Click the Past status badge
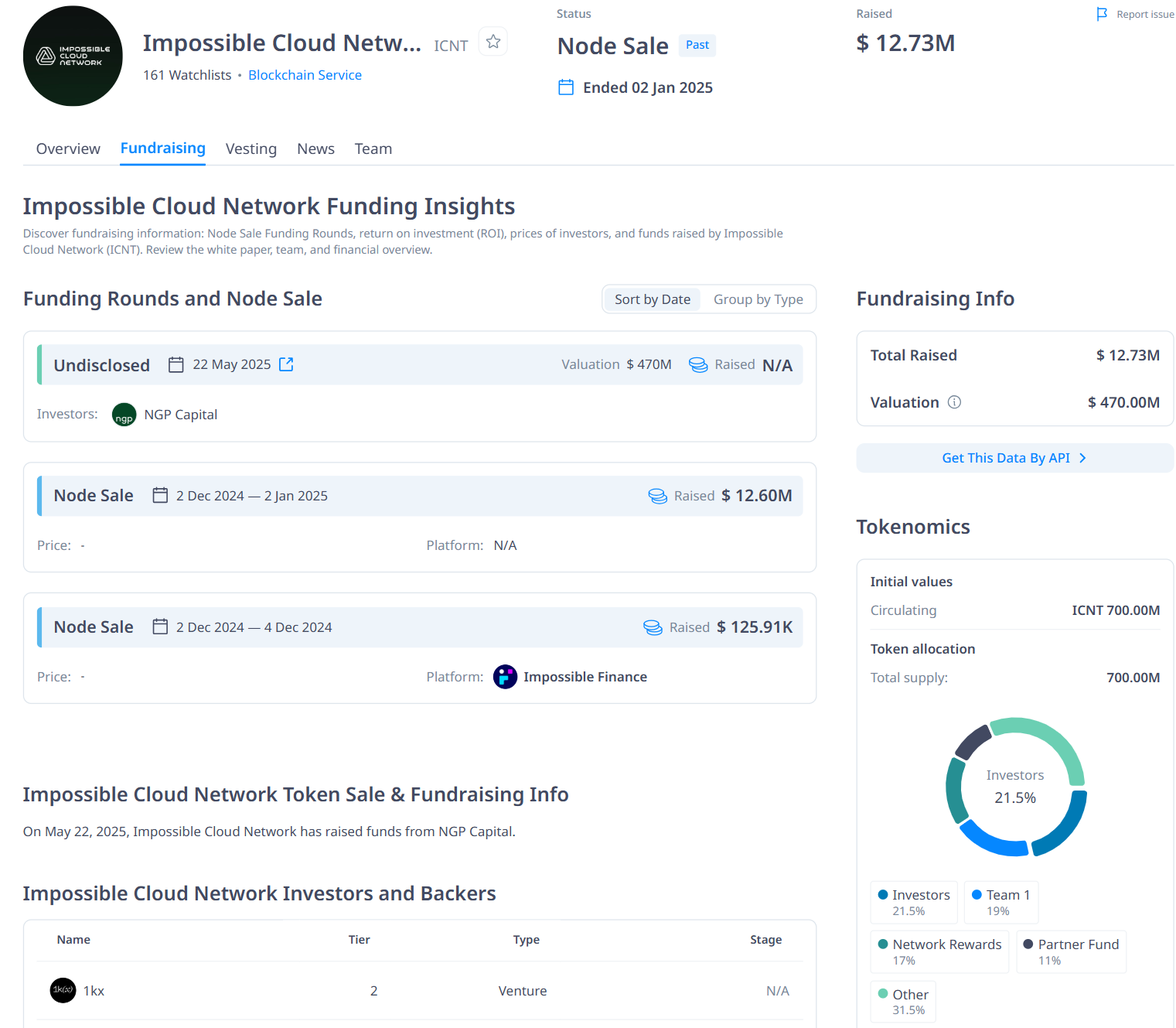This screenshot has width=1176, height=1028. click(697, 45)
